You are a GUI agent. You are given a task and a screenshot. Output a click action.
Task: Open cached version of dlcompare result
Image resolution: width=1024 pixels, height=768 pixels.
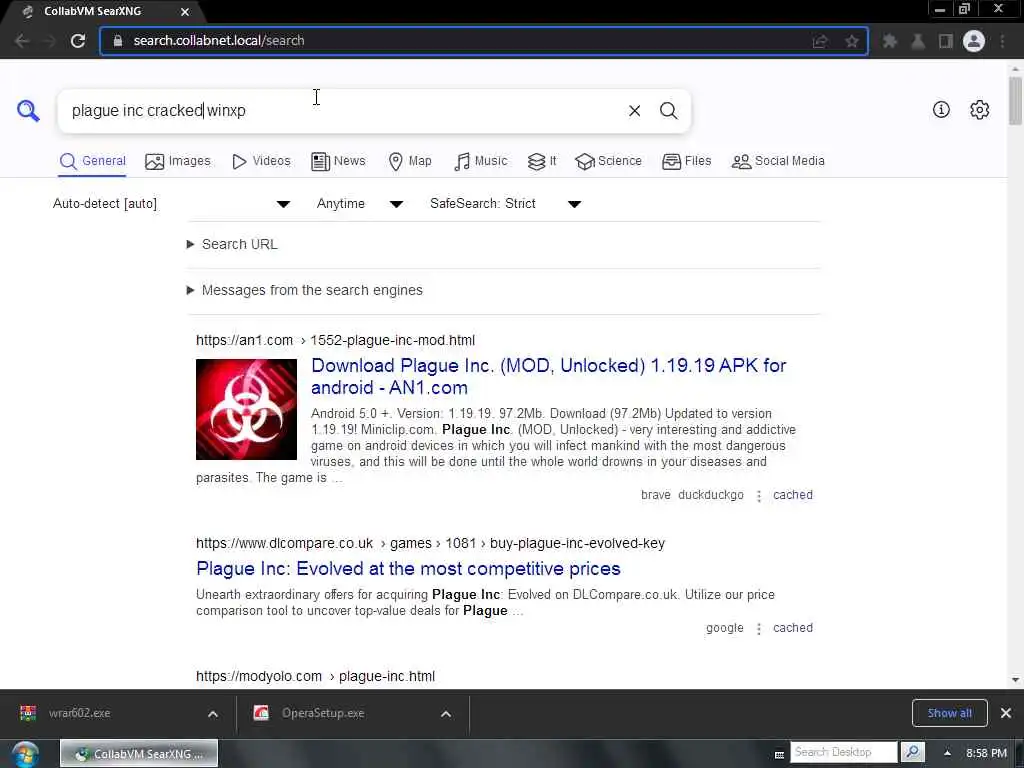point(793,628)
